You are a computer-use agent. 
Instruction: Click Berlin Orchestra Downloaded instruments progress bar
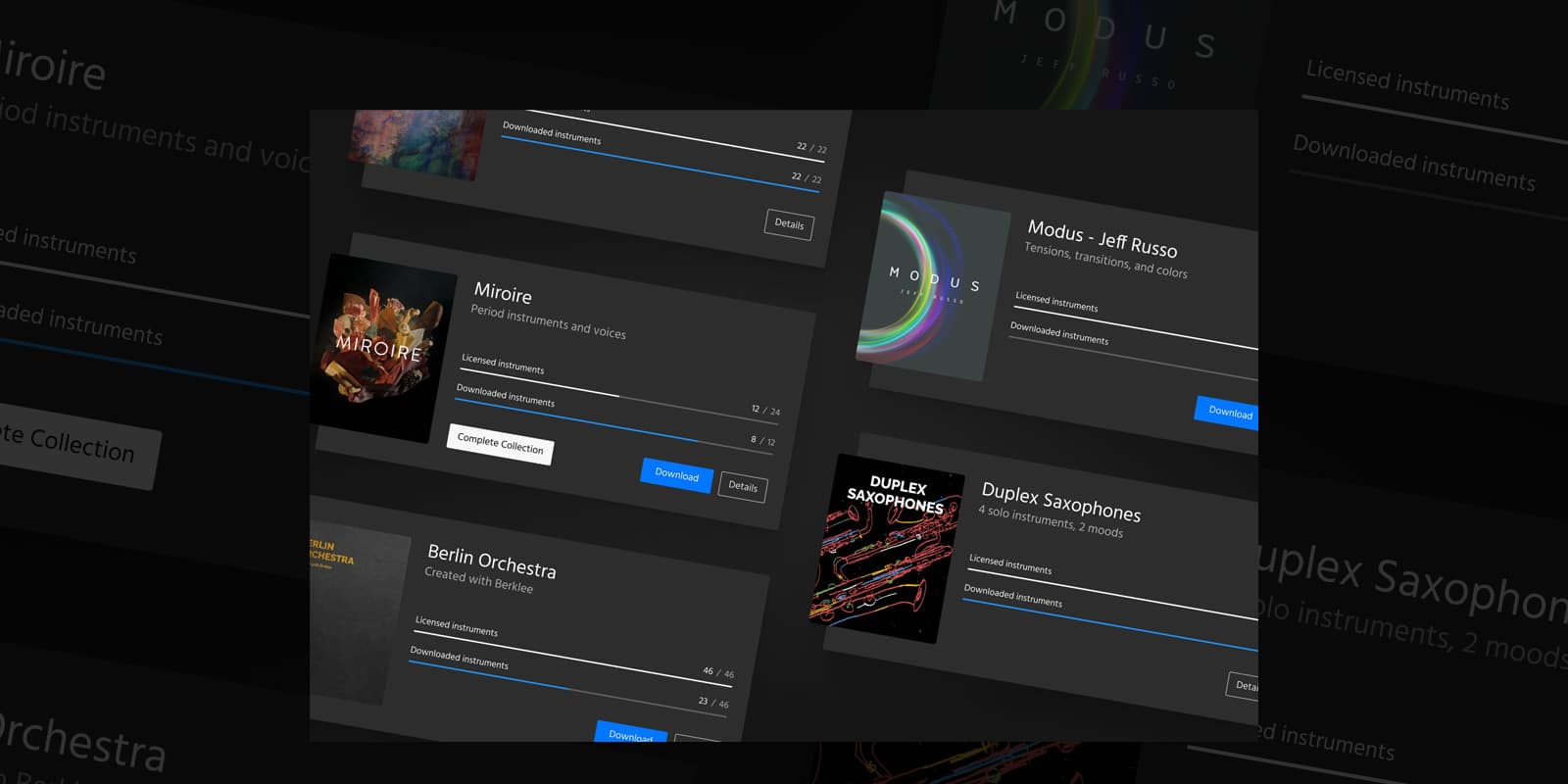point(568,688)
